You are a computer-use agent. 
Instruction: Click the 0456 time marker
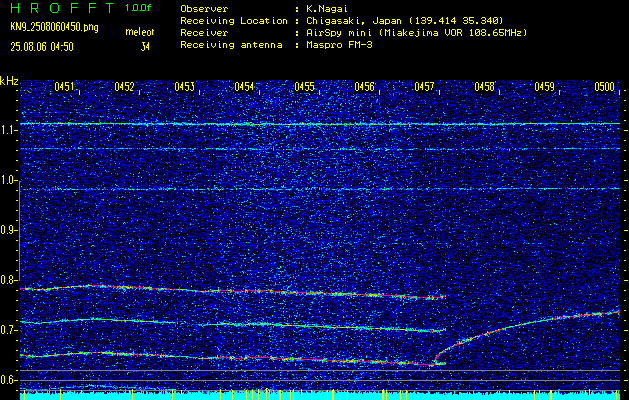364,87
